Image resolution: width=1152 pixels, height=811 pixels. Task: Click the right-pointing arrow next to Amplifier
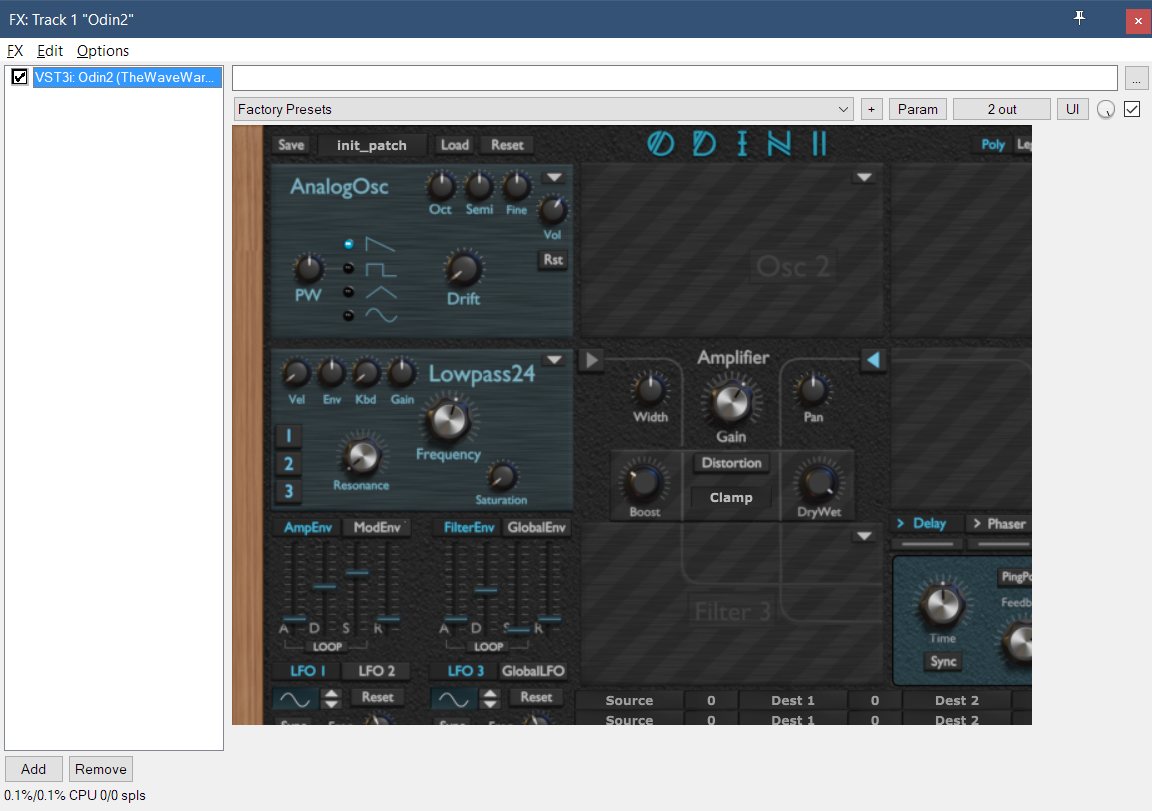(591, 360)
